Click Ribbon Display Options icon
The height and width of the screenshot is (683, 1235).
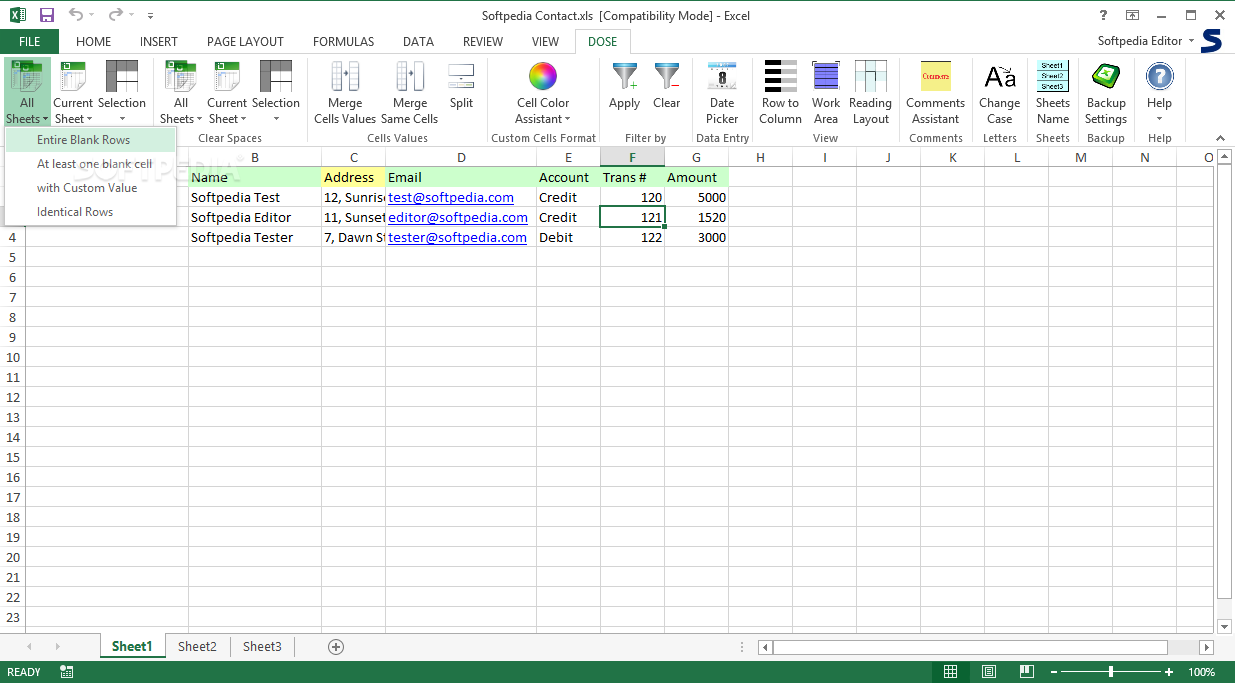[x=1133, y=15]
